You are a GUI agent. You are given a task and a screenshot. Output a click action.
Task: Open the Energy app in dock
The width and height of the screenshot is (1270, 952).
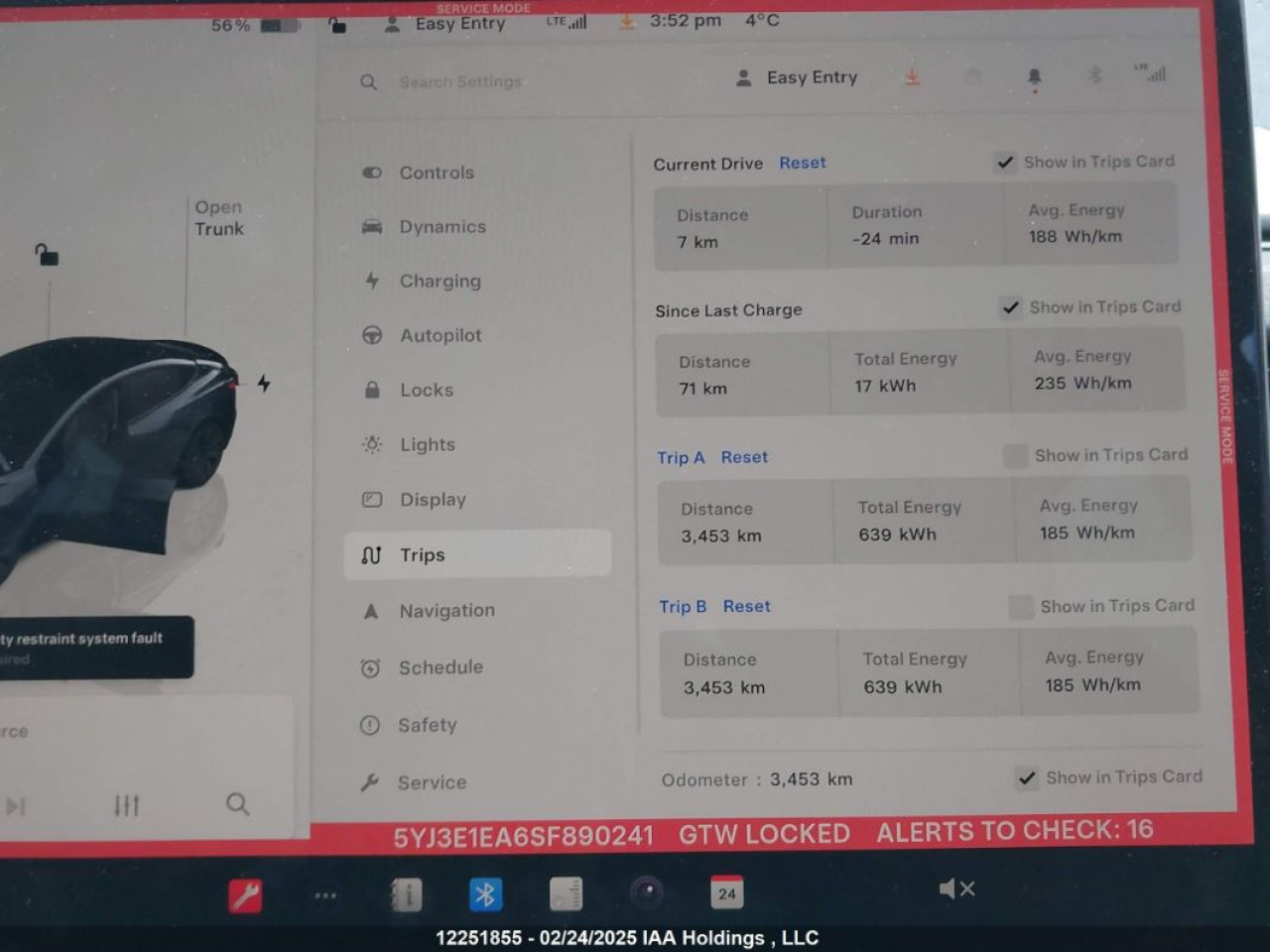pyautogui.click(x=566, y=893)
